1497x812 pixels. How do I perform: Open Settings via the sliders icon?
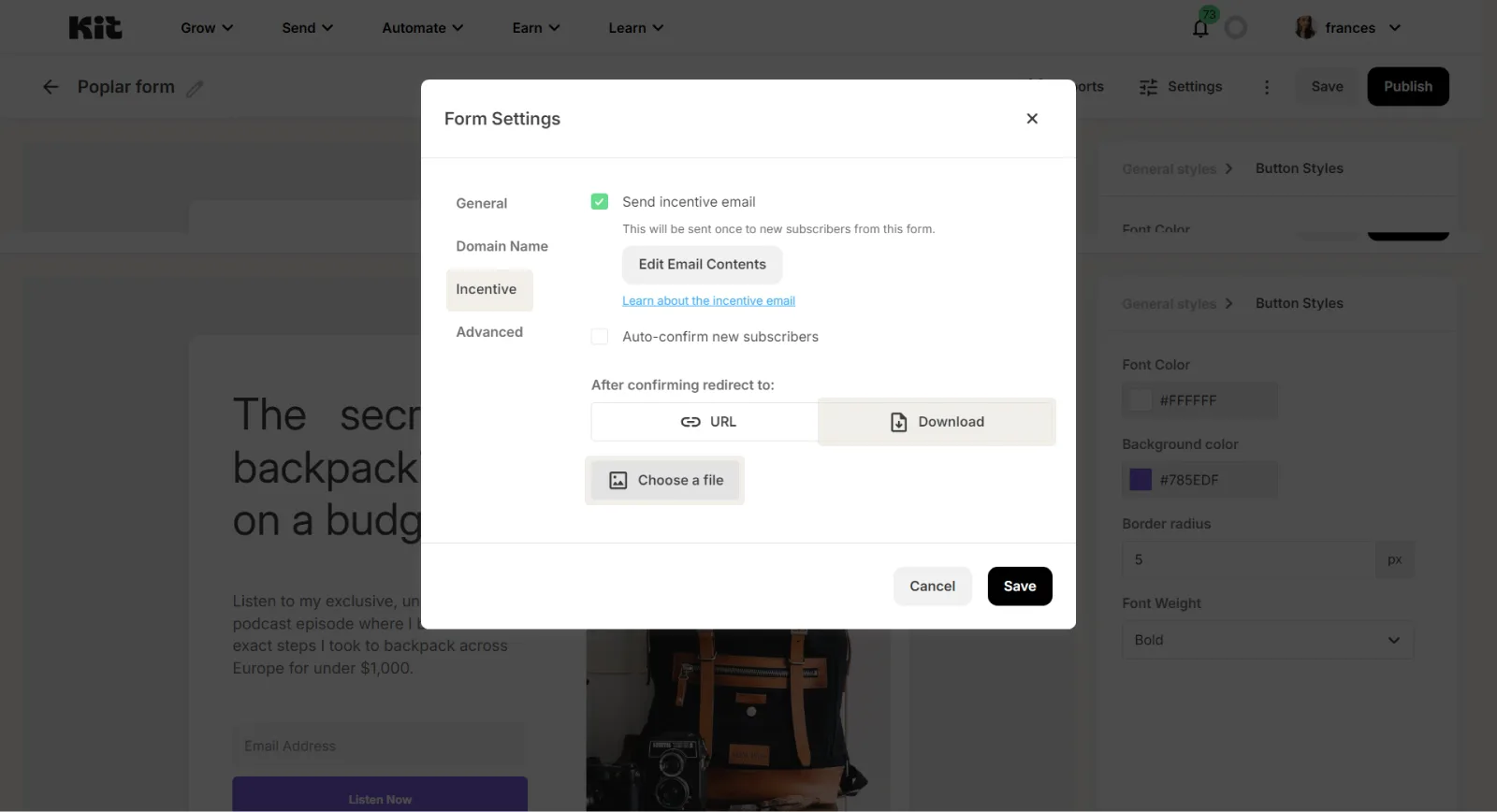click(1148, 87)
